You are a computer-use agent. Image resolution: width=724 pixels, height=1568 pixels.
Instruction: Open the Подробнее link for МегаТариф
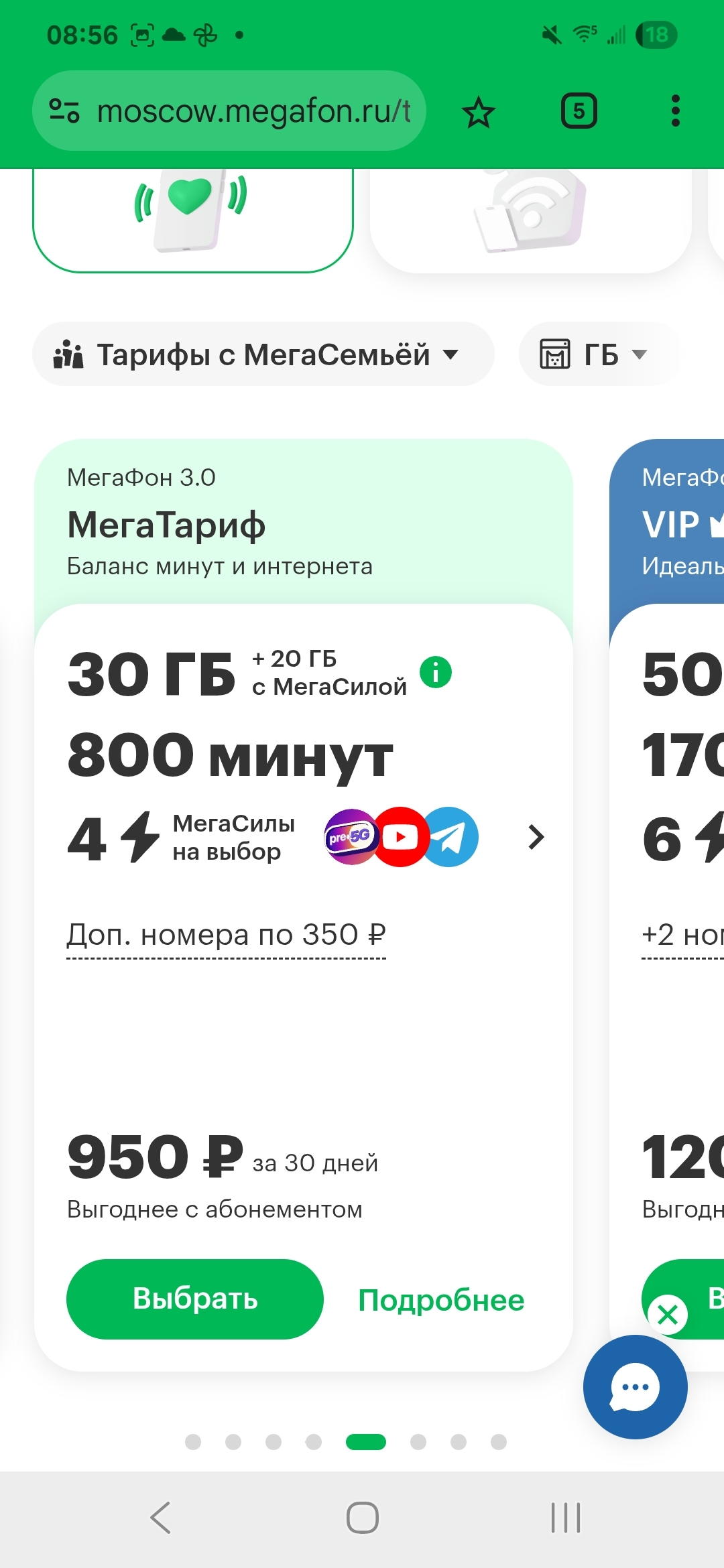pyautogui.click(x=441, y=1300)
